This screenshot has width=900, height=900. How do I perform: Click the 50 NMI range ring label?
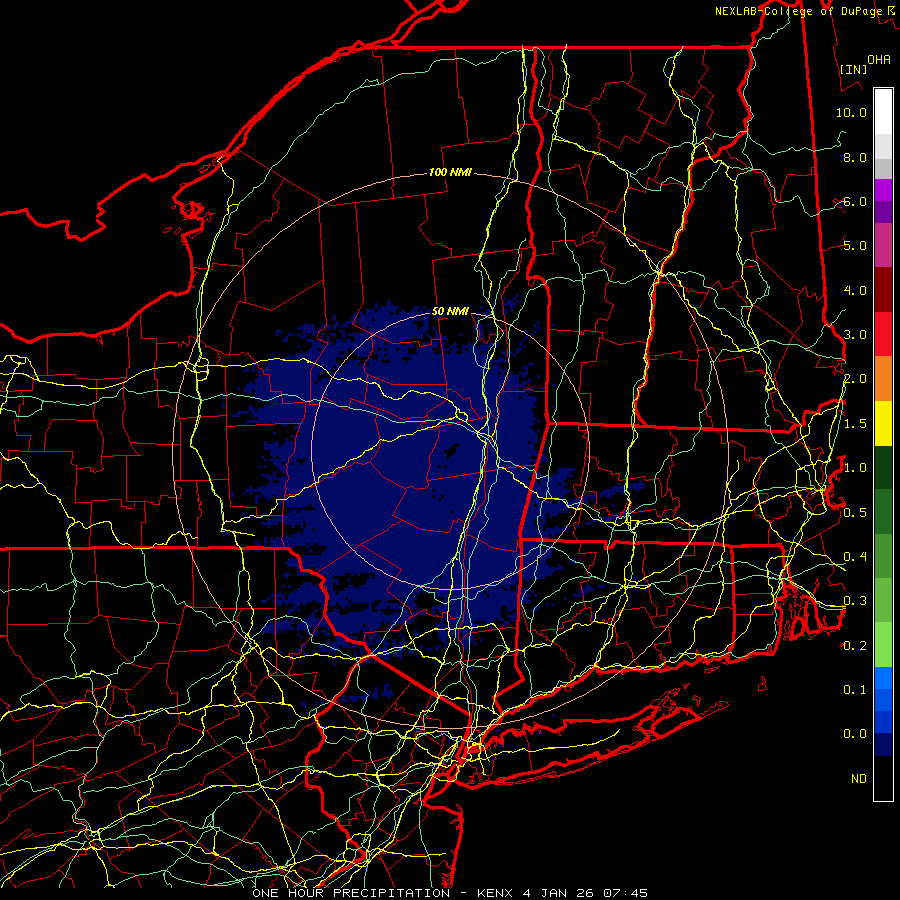(449, 311)
